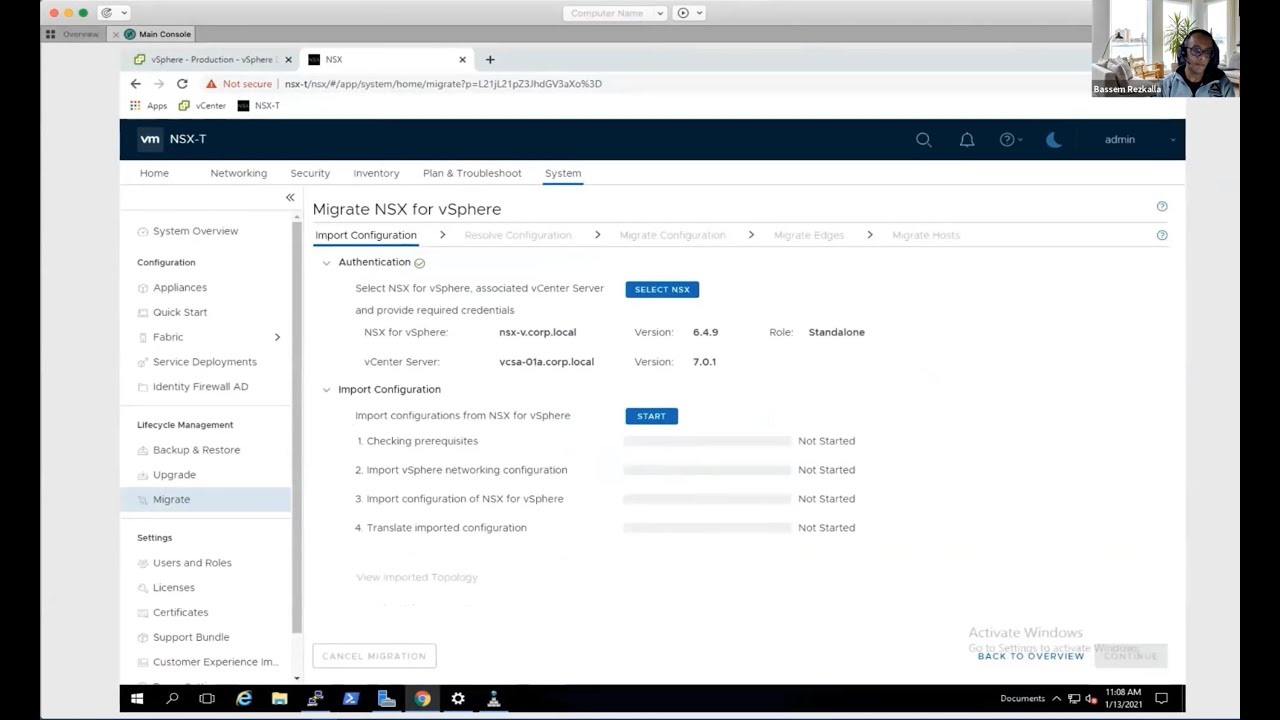The width and height of the screenshot is (1280, 720).
Task: Start importing configurations with START
Action: (651, 416)
